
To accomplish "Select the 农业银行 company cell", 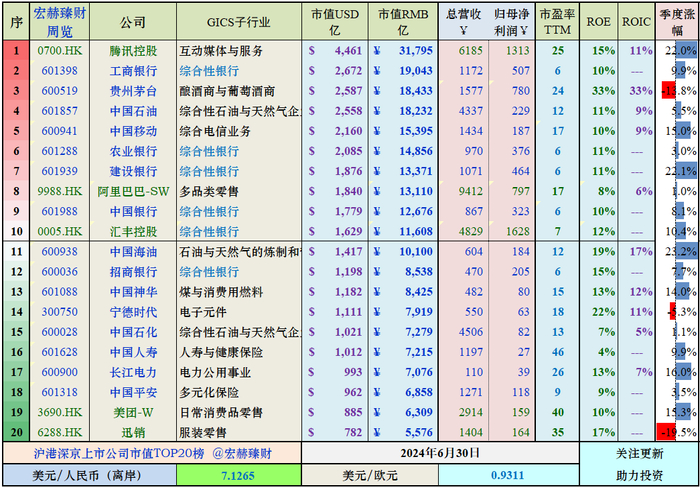I will 133,151.
